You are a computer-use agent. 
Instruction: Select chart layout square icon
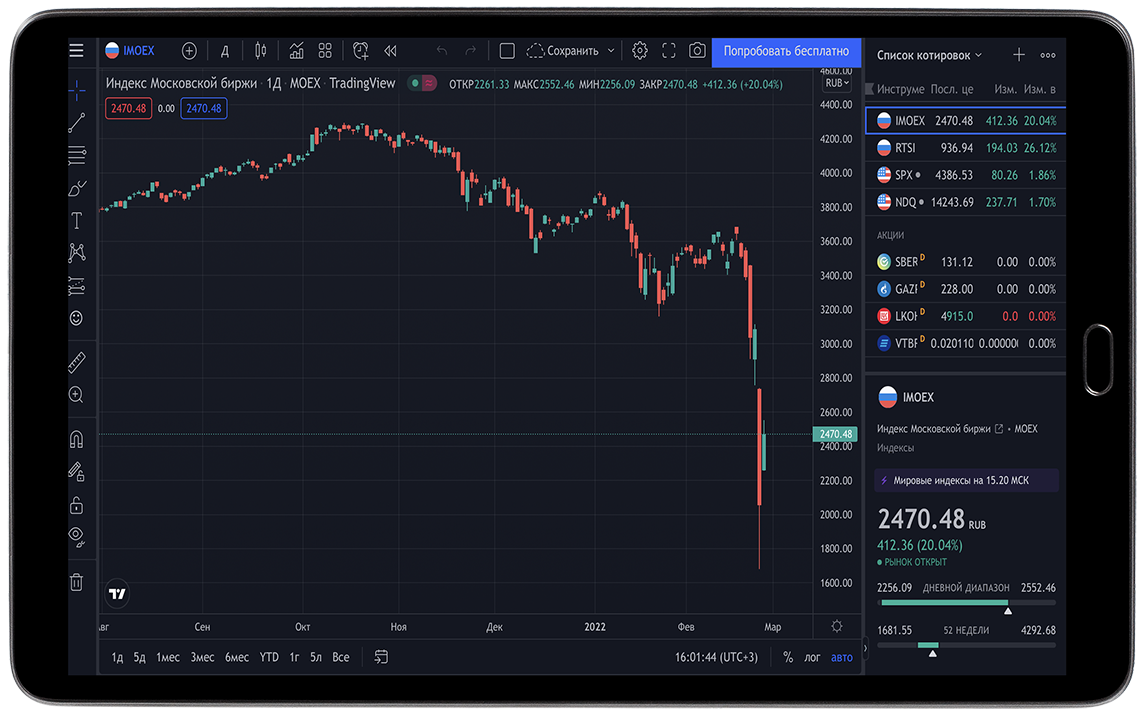point(507,50)
